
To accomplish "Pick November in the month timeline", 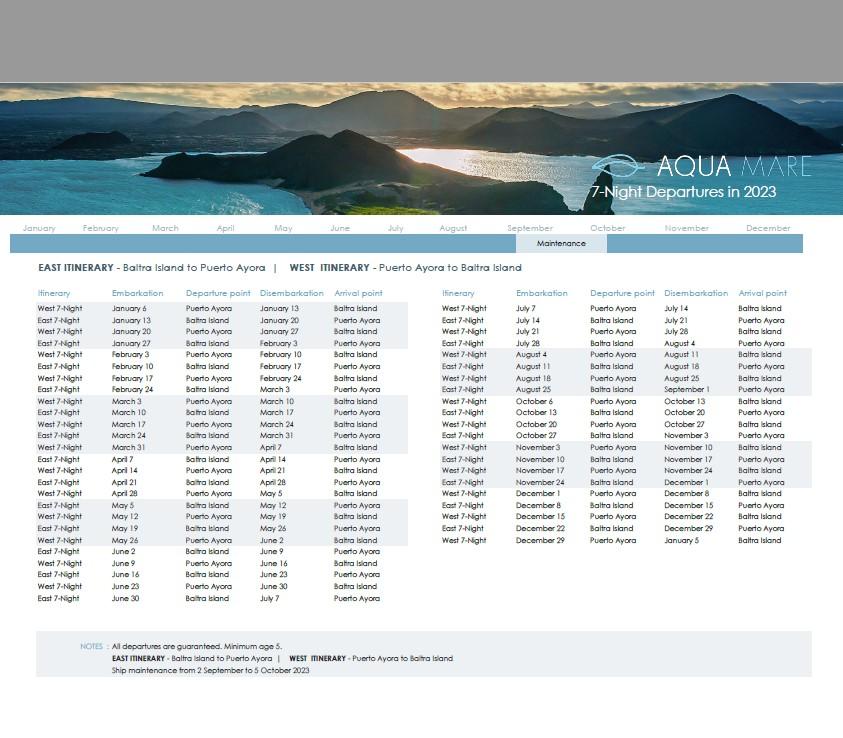I will [x=686, y=228].
